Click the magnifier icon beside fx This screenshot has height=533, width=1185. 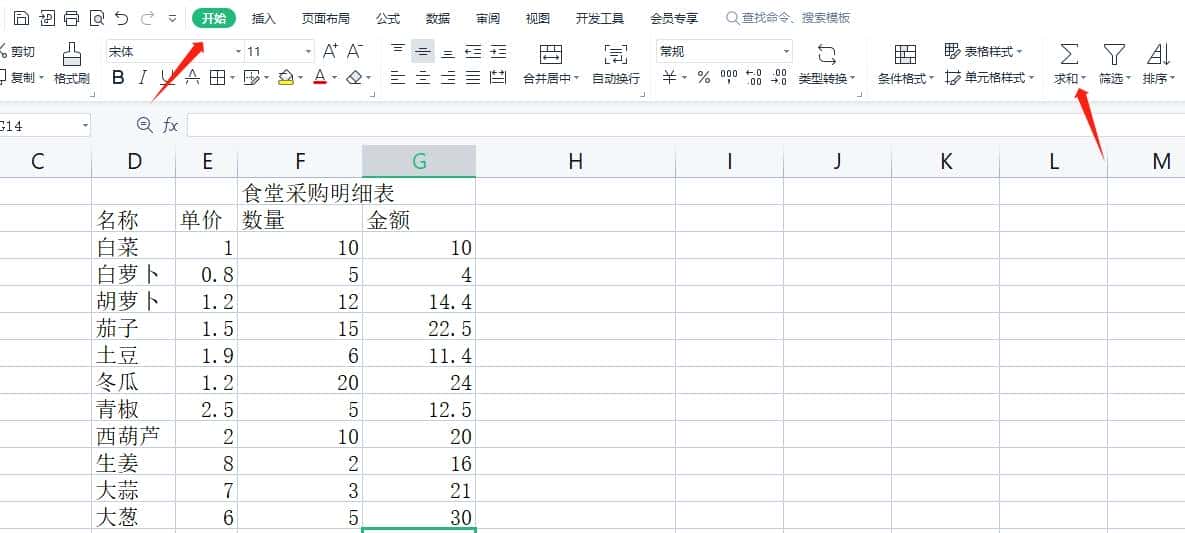click(x=144, y=125)
